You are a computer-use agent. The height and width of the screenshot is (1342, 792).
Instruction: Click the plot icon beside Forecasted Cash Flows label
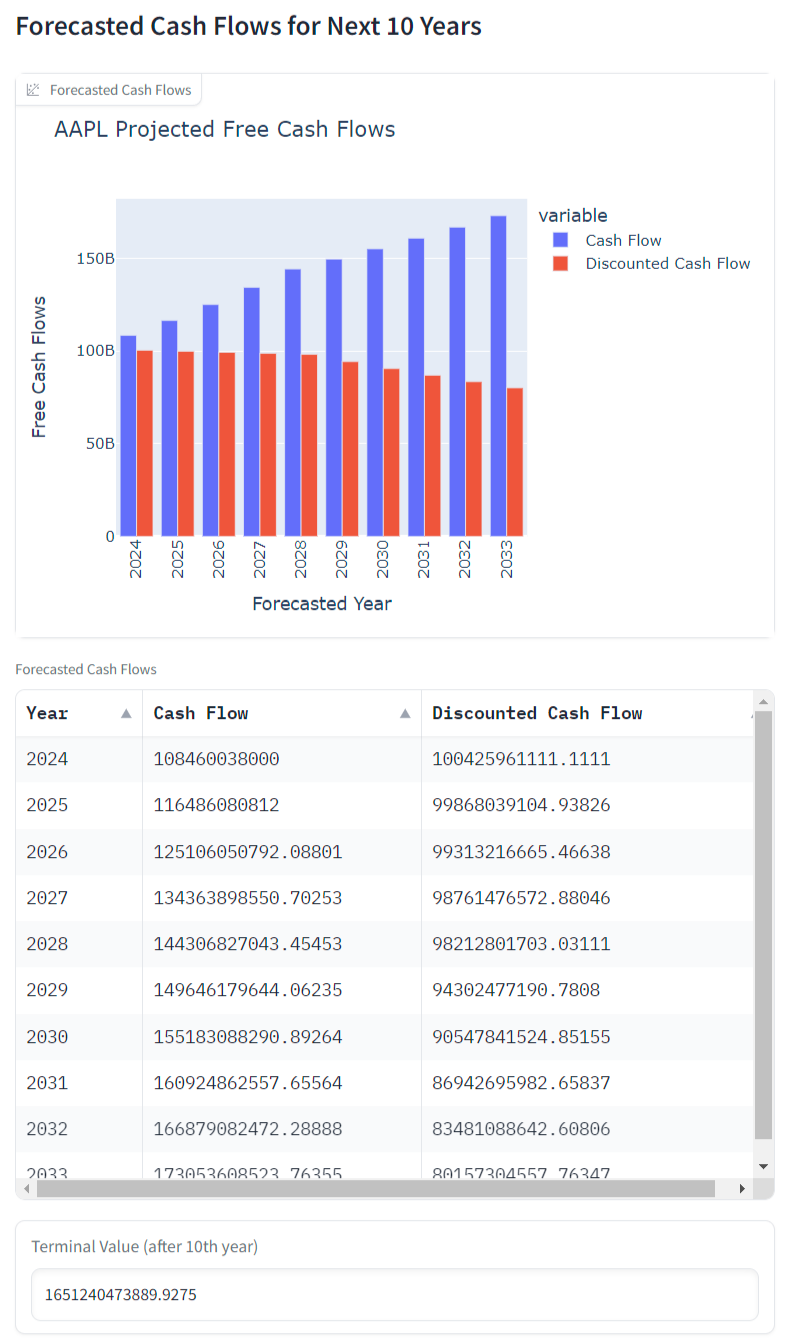coord(33,90)
